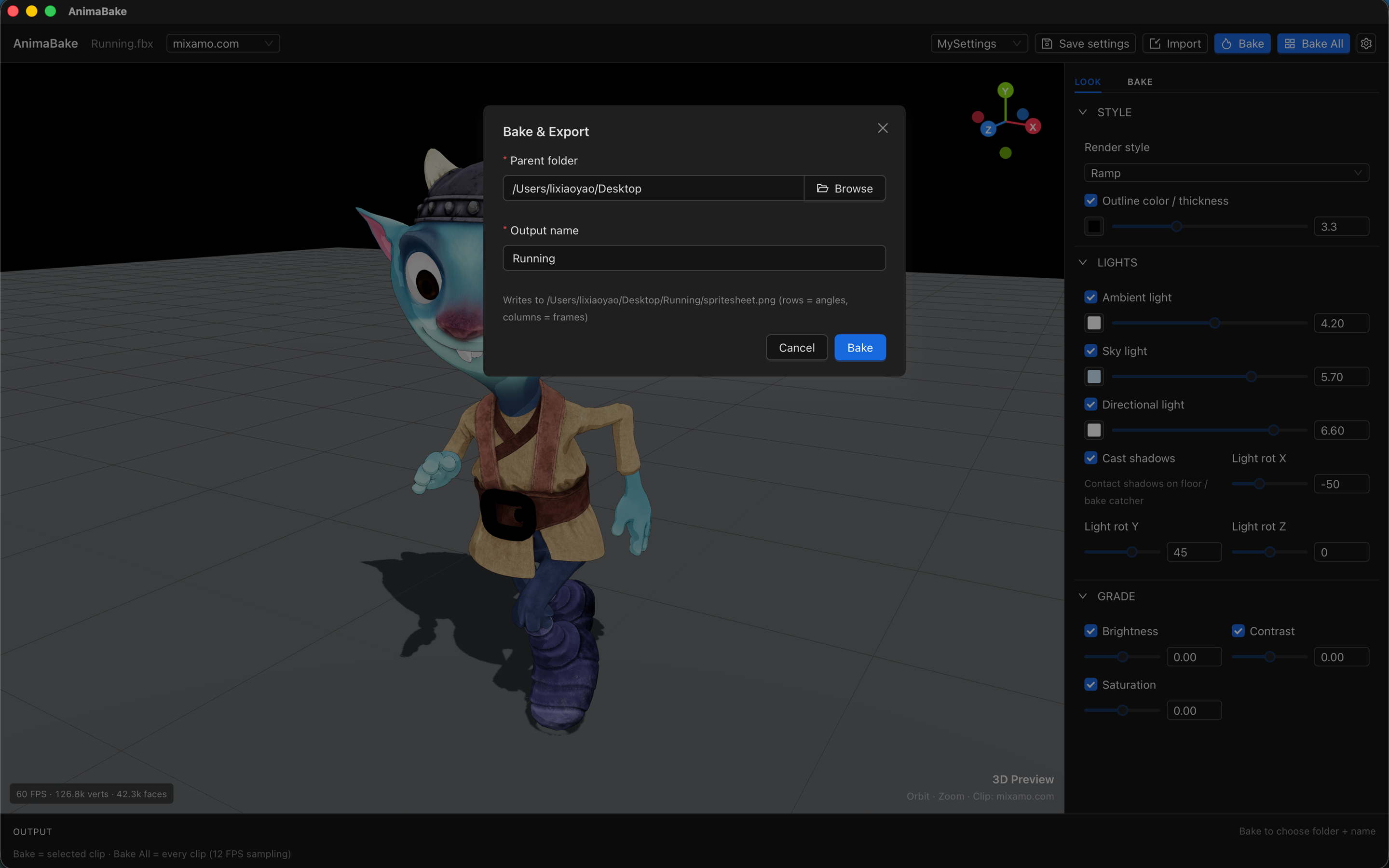Click the Running.fbx file name
Viewport: 1389px width, 868px height.
click(122, 43)
